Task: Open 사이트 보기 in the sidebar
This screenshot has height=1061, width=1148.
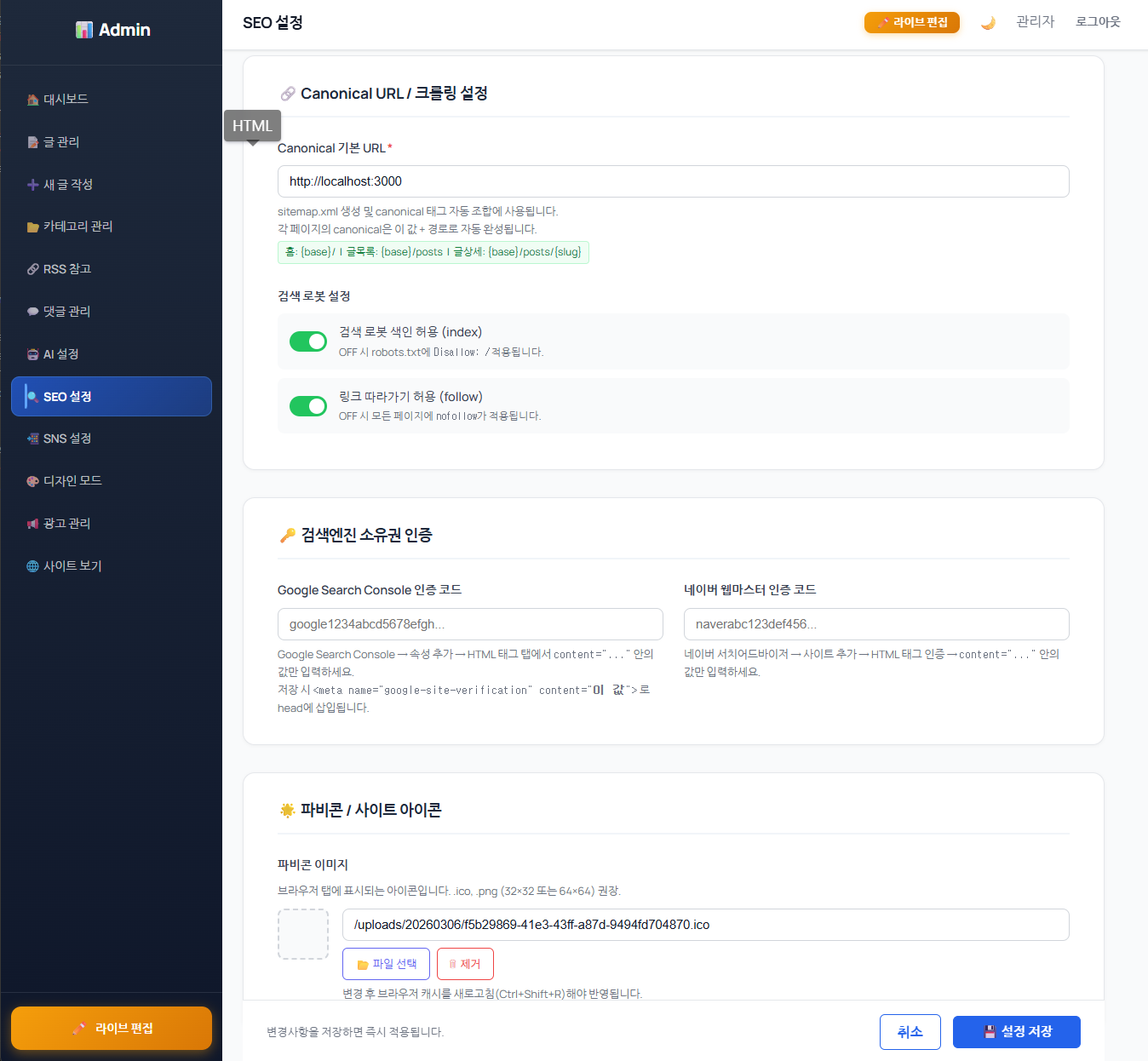Action: (72, 566)
